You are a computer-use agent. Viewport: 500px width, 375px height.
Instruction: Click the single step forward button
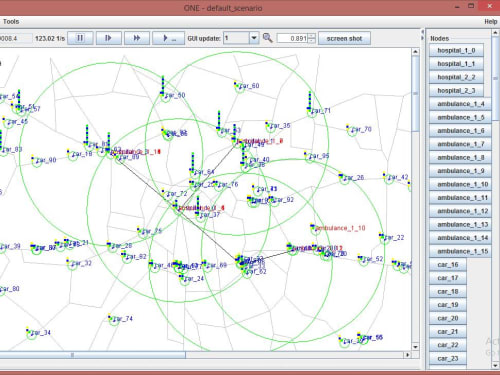point(109,38)
